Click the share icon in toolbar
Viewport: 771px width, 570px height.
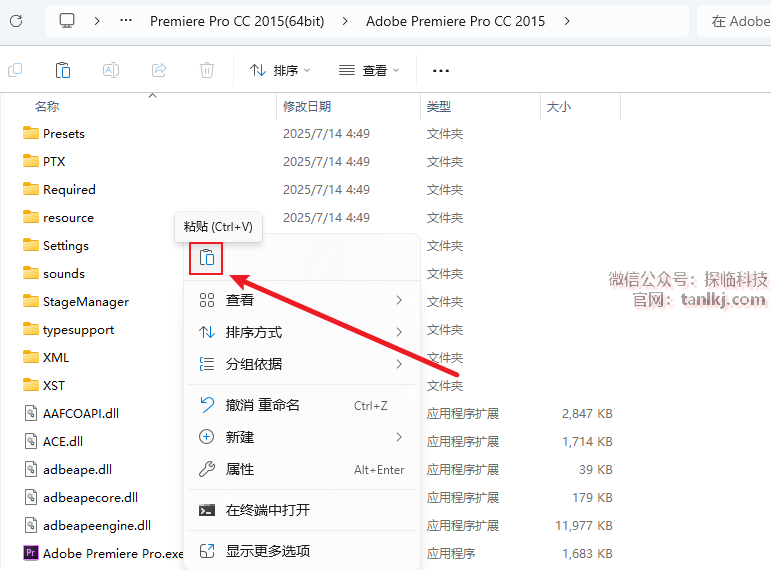pyautogui.click(x=159, y=70)
